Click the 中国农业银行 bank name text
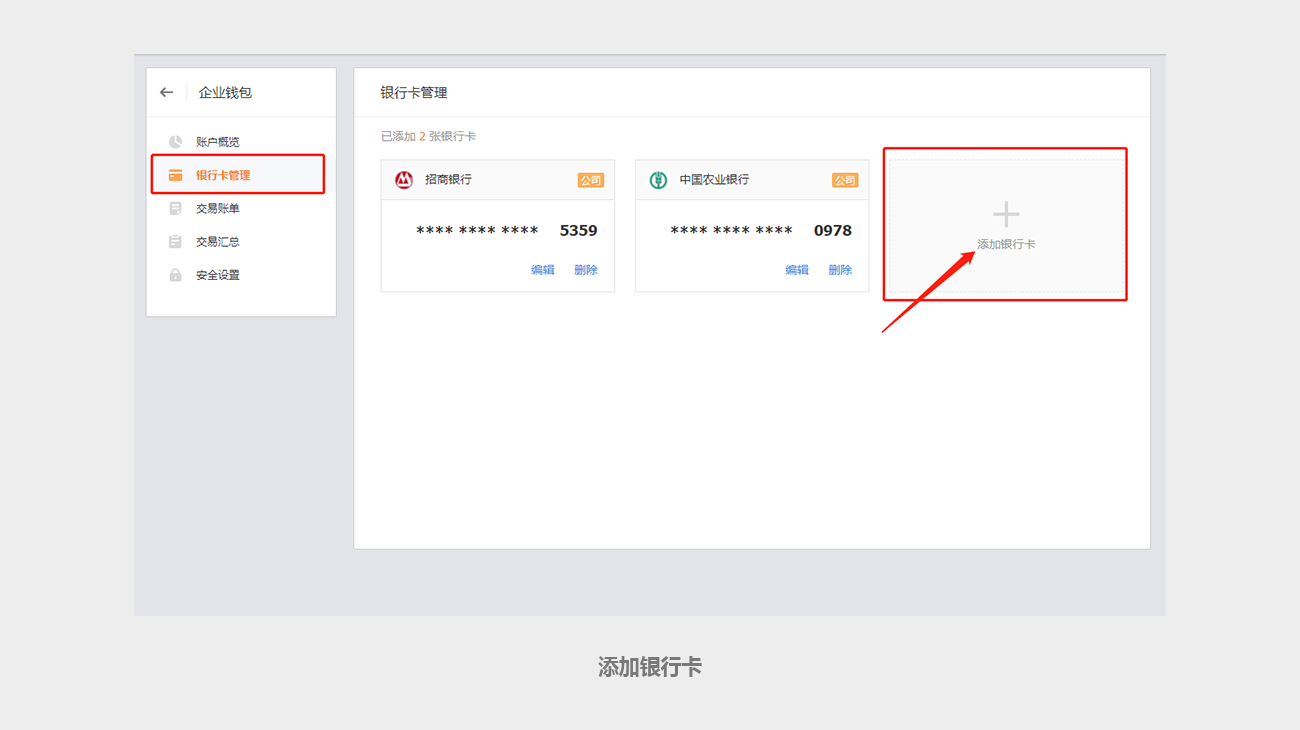 click(x=714, y=180)
